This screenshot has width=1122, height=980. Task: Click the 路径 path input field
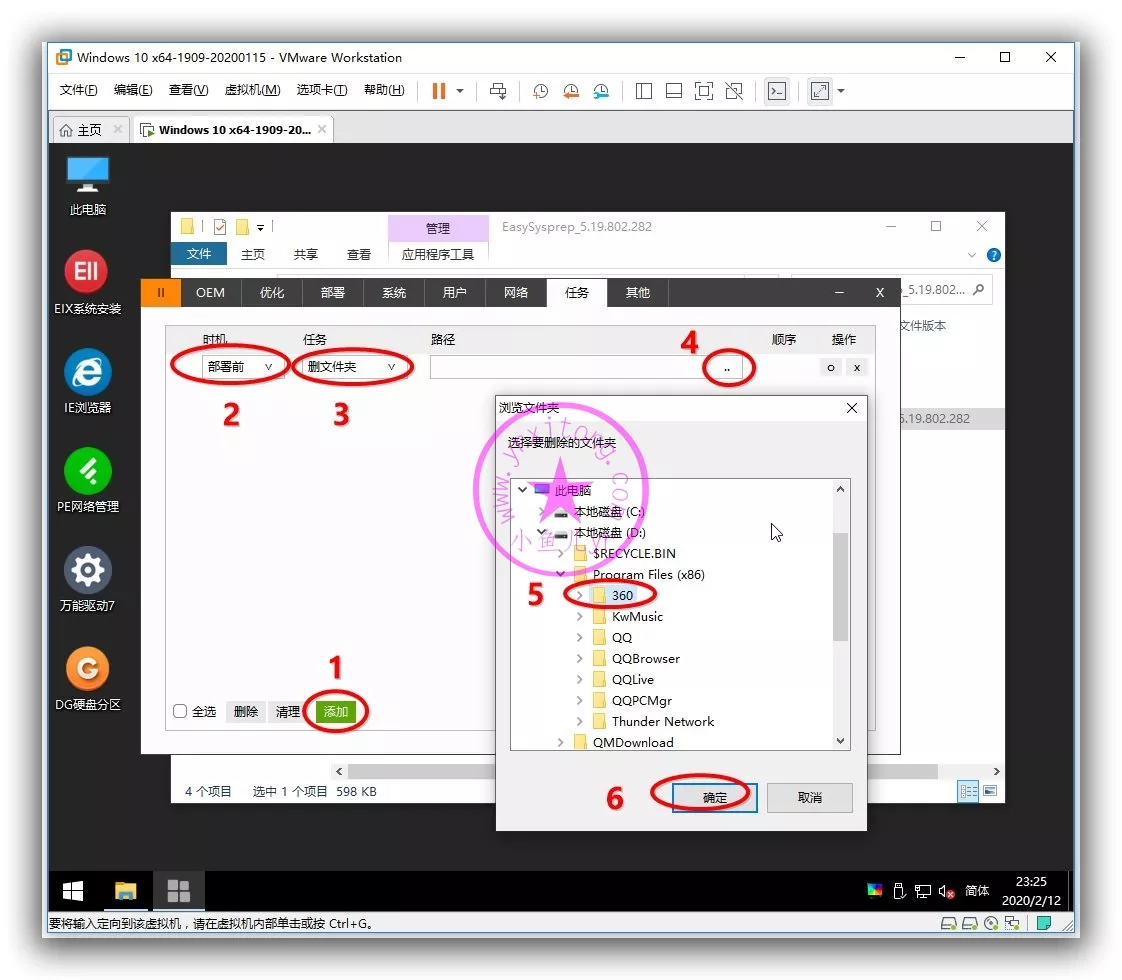pyautogui.click(x=565, y=368)
